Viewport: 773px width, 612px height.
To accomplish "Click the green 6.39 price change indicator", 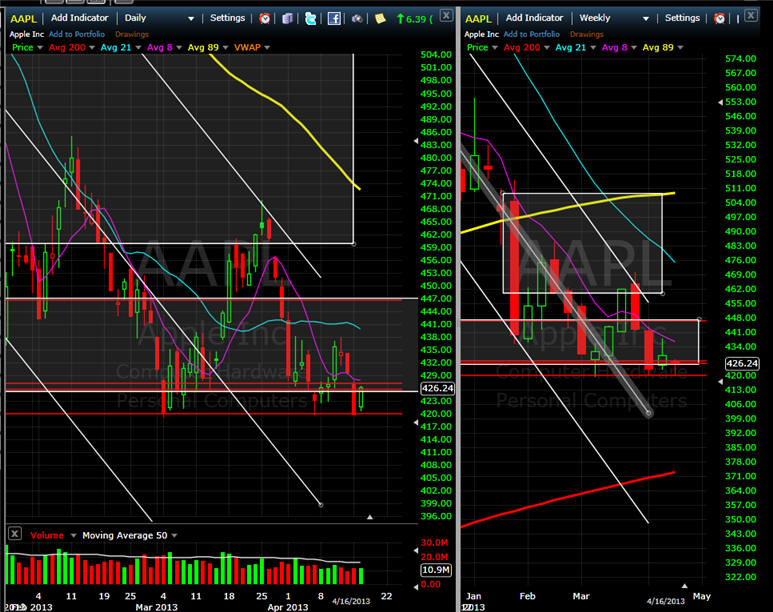I will pyautogui.click(x=415, y=19).
